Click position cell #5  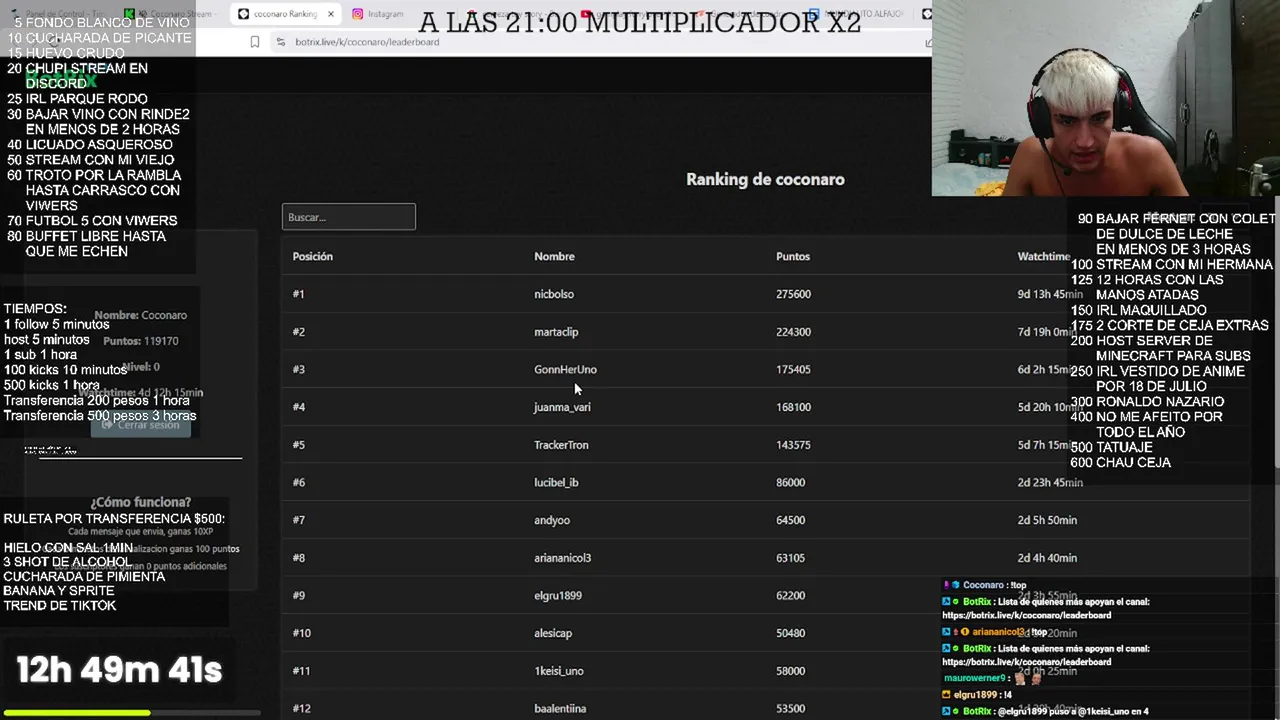pos(298,445)
